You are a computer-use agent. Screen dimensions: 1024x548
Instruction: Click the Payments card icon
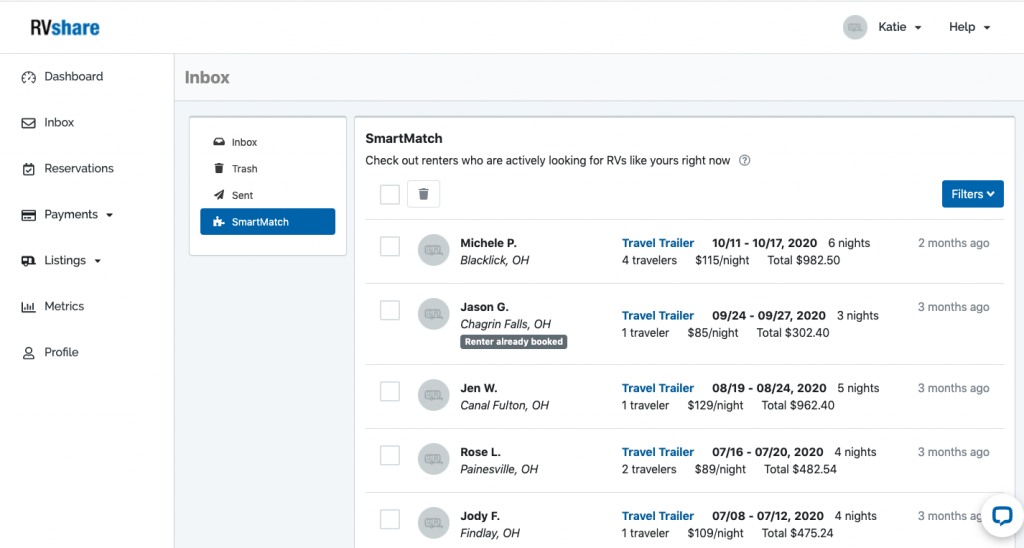(28, 215)
